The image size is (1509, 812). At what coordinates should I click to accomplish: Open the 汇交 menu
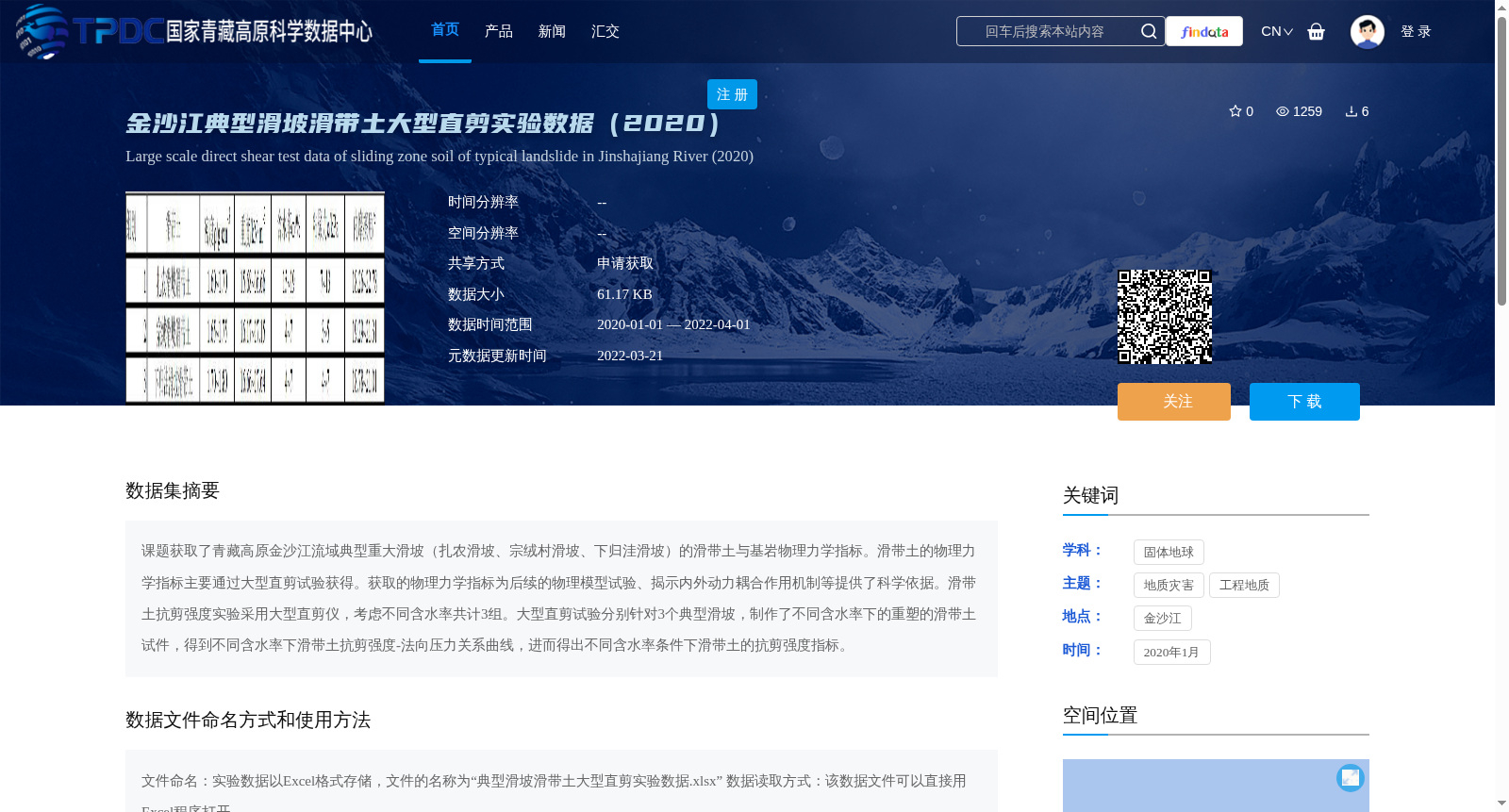coord(605,31)
